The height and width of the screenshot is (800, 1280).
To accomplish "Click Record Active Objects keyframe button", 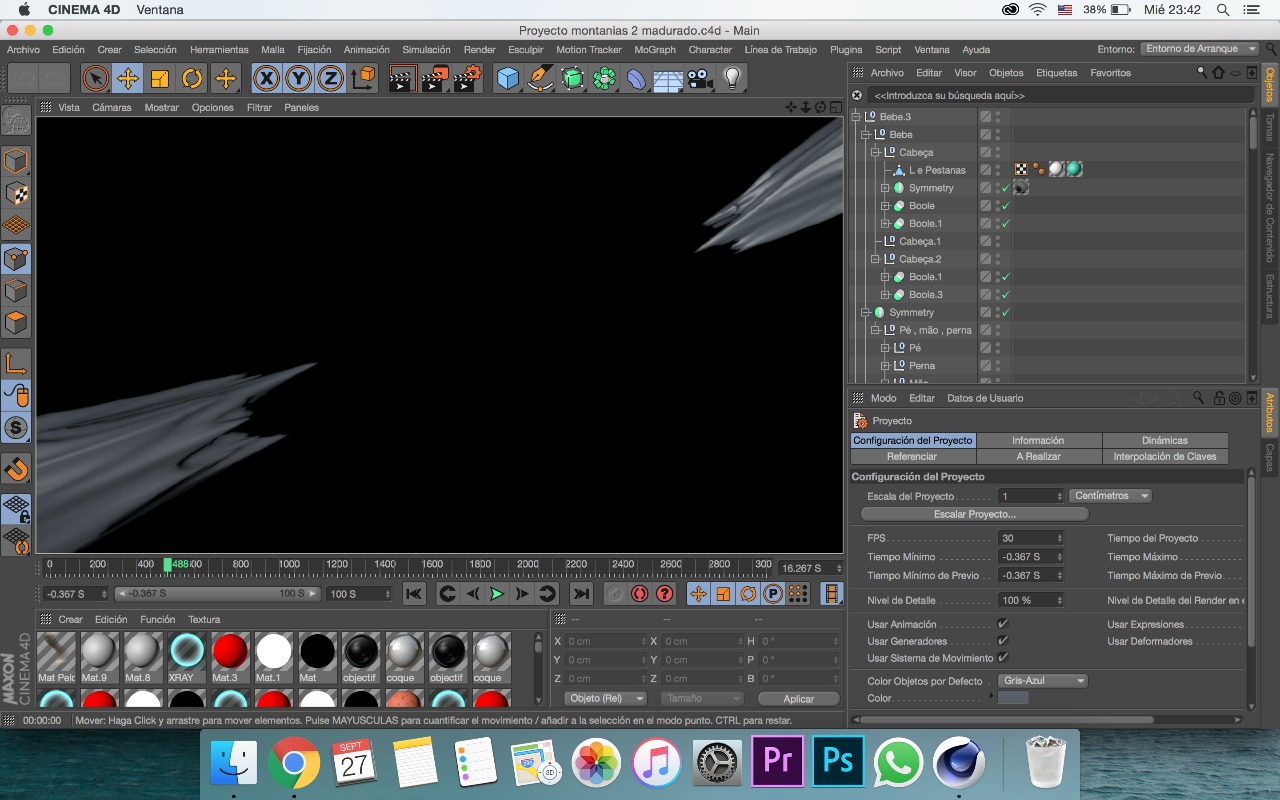I will pyautogui.click(x=615, y=594).
